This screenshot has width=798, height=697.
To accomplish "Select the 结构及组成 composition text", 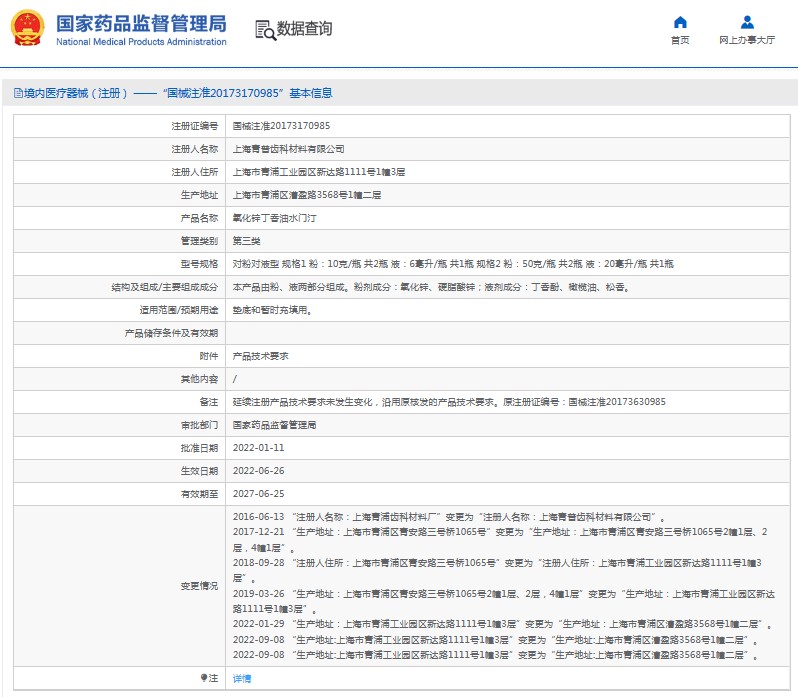I will click(x=431, y=287).
